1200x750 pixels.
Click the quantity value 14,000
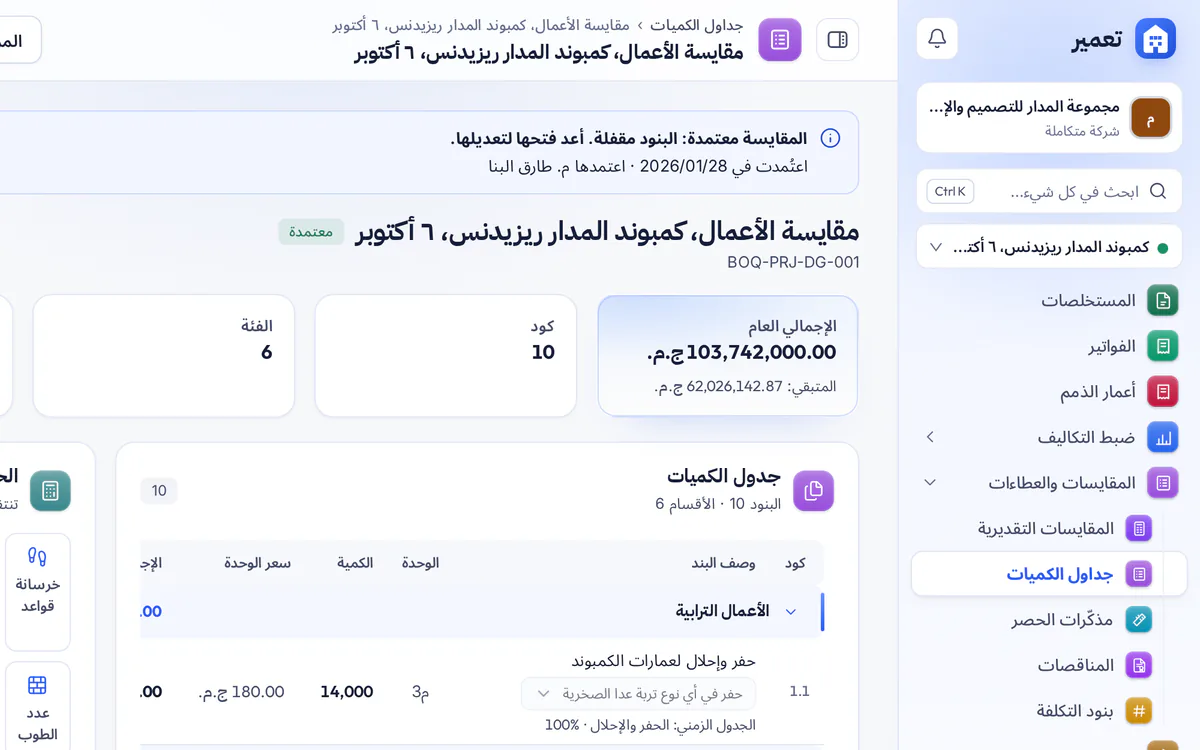[x=347, y=692]
